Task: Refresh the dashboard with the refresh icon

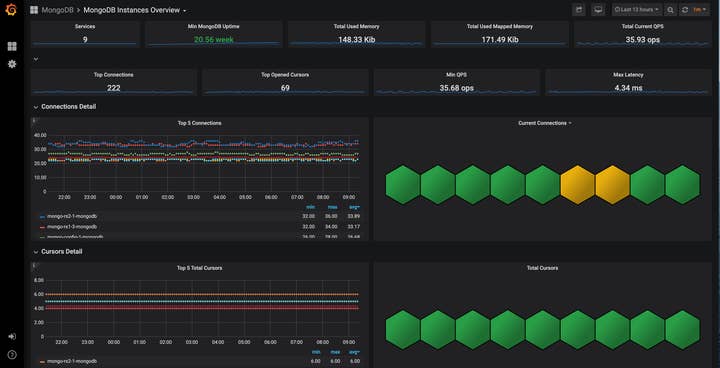Action: pos(685,10)
